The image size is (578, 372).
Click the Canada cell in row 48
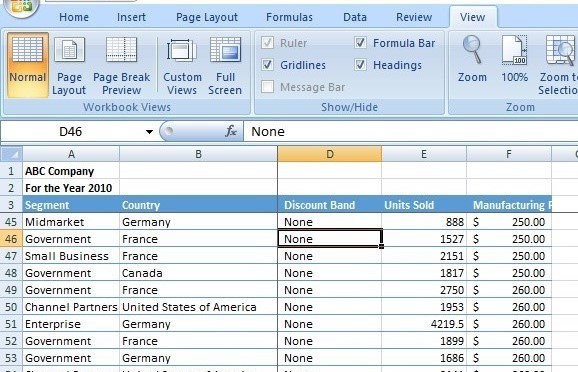pos(198,273)
